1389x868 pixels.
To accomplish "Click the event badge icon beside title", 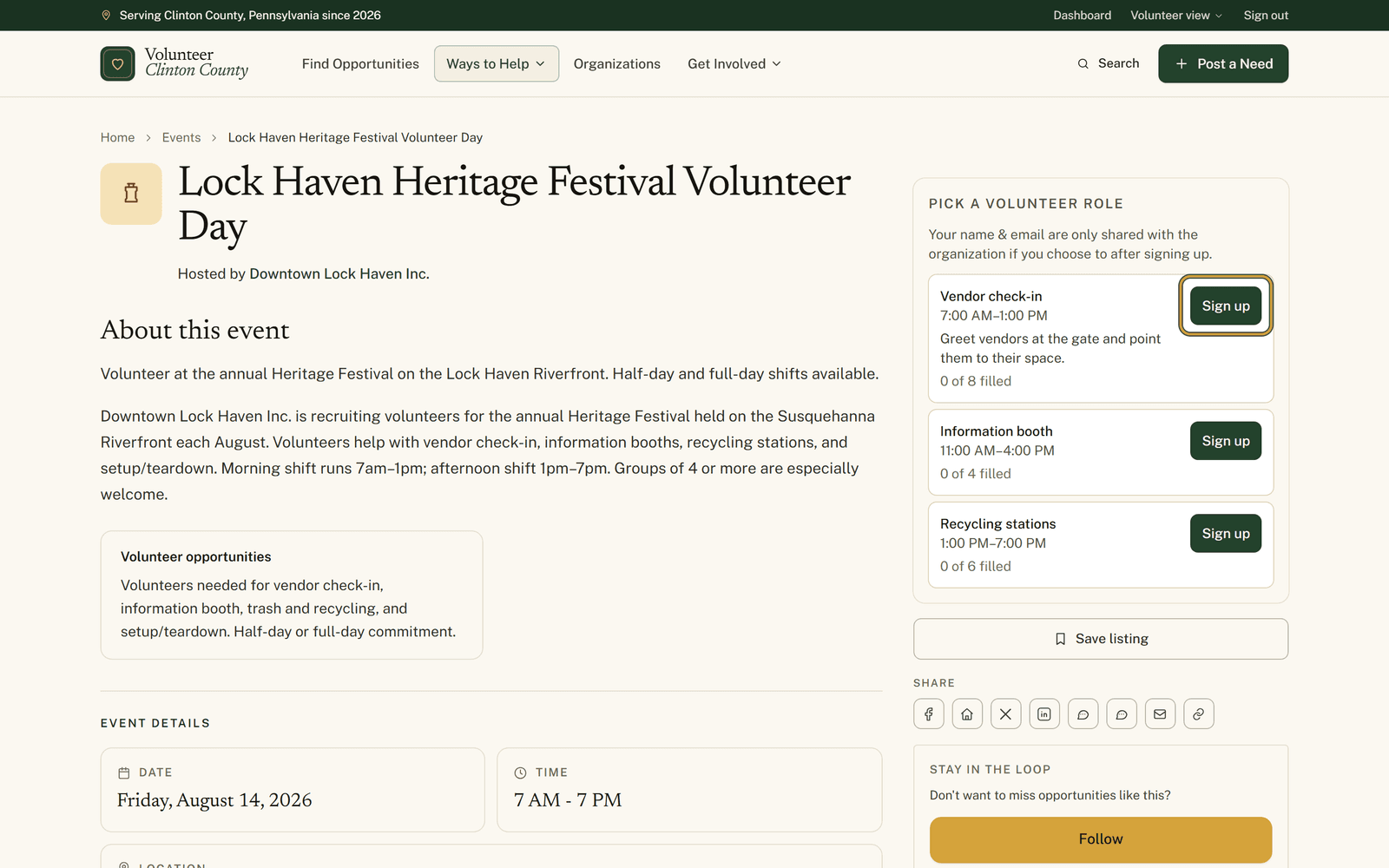I will coord(131,194).
